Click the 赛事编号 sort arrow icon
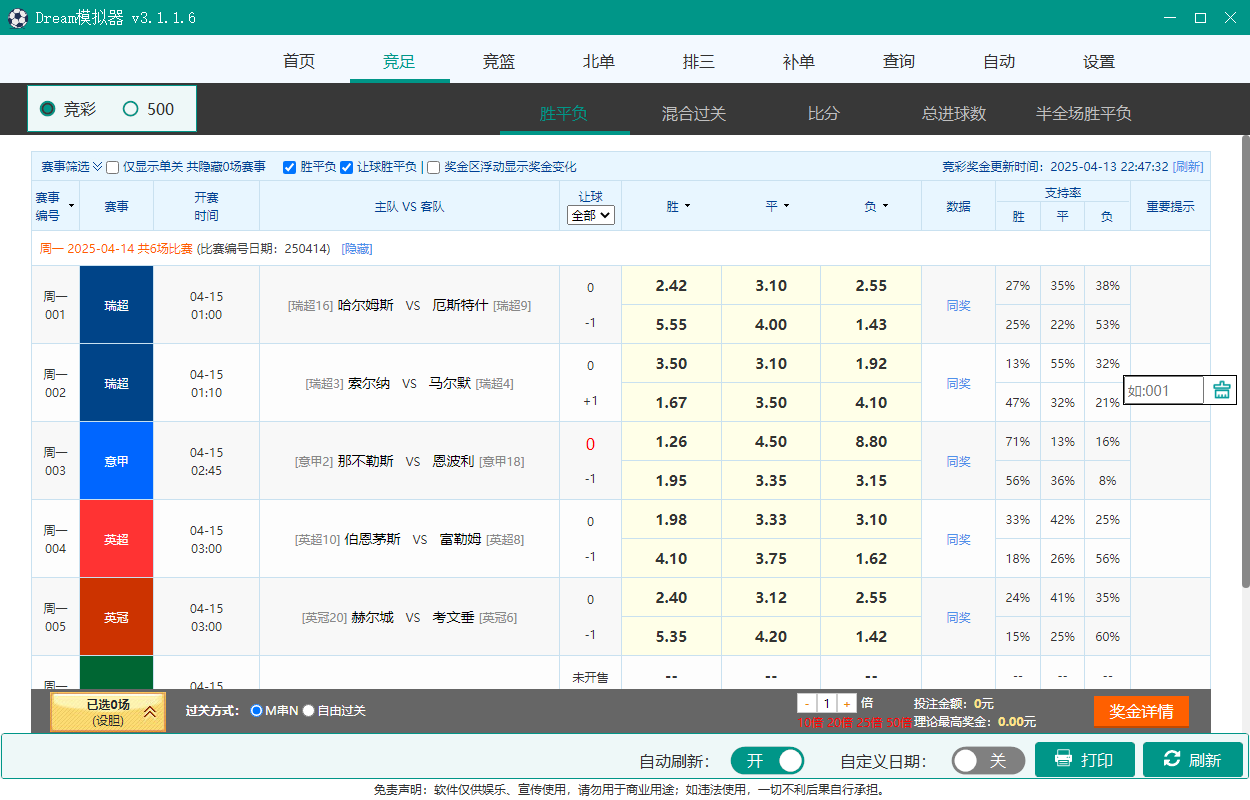1250x800 pixels. 71,206
